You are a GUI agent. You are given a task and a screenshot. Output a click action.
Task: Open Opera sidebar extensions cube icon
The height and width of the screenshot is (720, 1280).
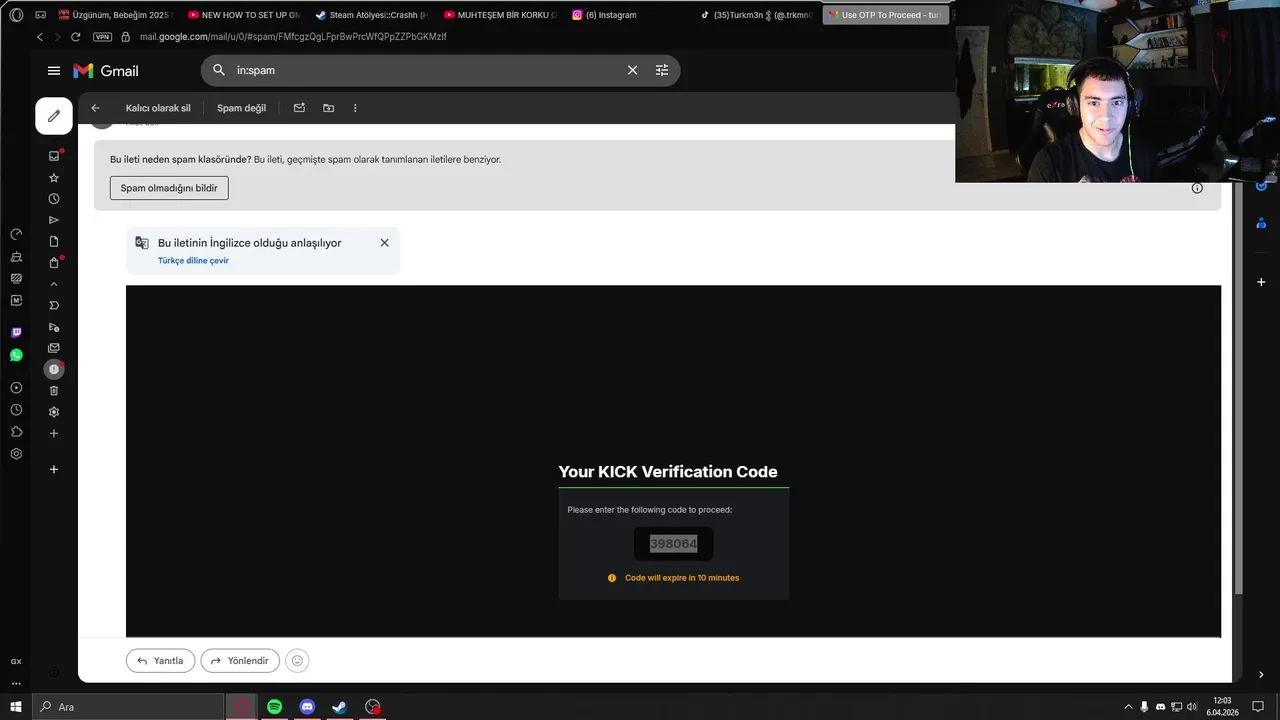16,432
